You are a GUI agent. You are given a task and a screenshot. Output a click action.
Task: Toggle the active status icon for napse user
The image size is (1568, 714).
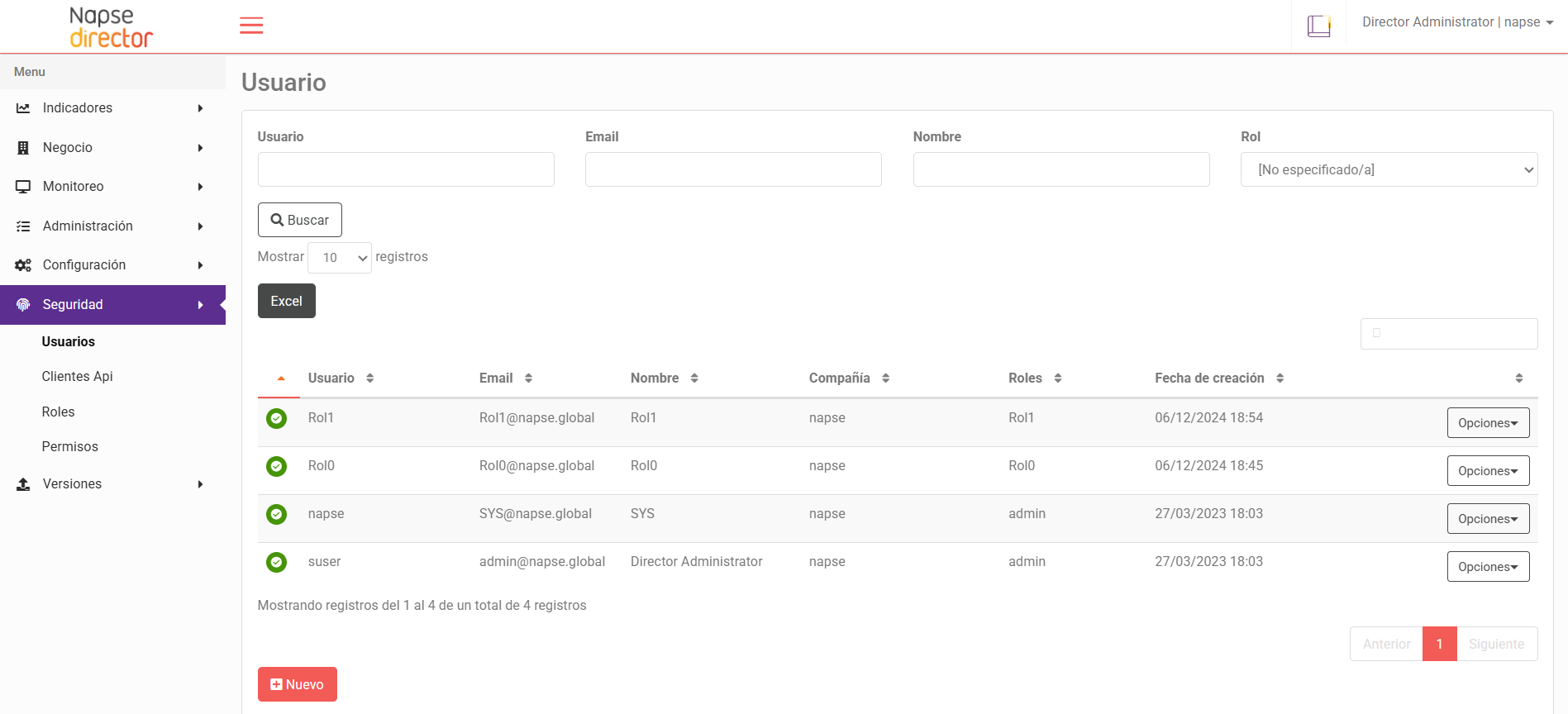pos(276,515)
